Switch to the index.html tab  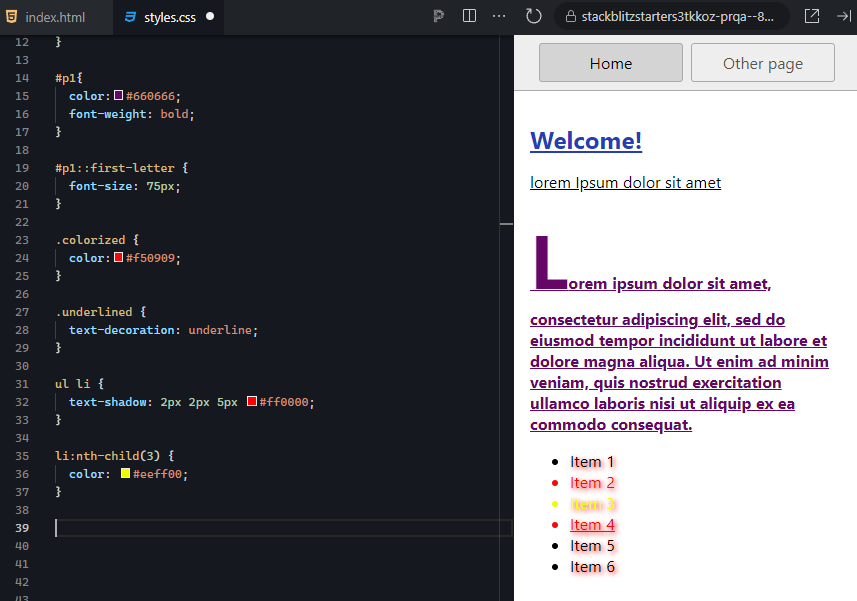55,16
